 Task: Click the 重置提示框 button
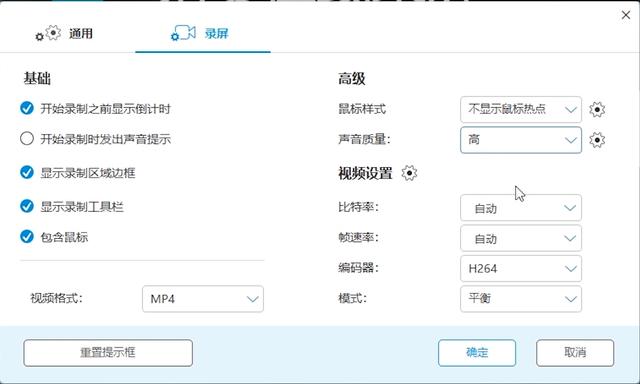click(108, 353)
